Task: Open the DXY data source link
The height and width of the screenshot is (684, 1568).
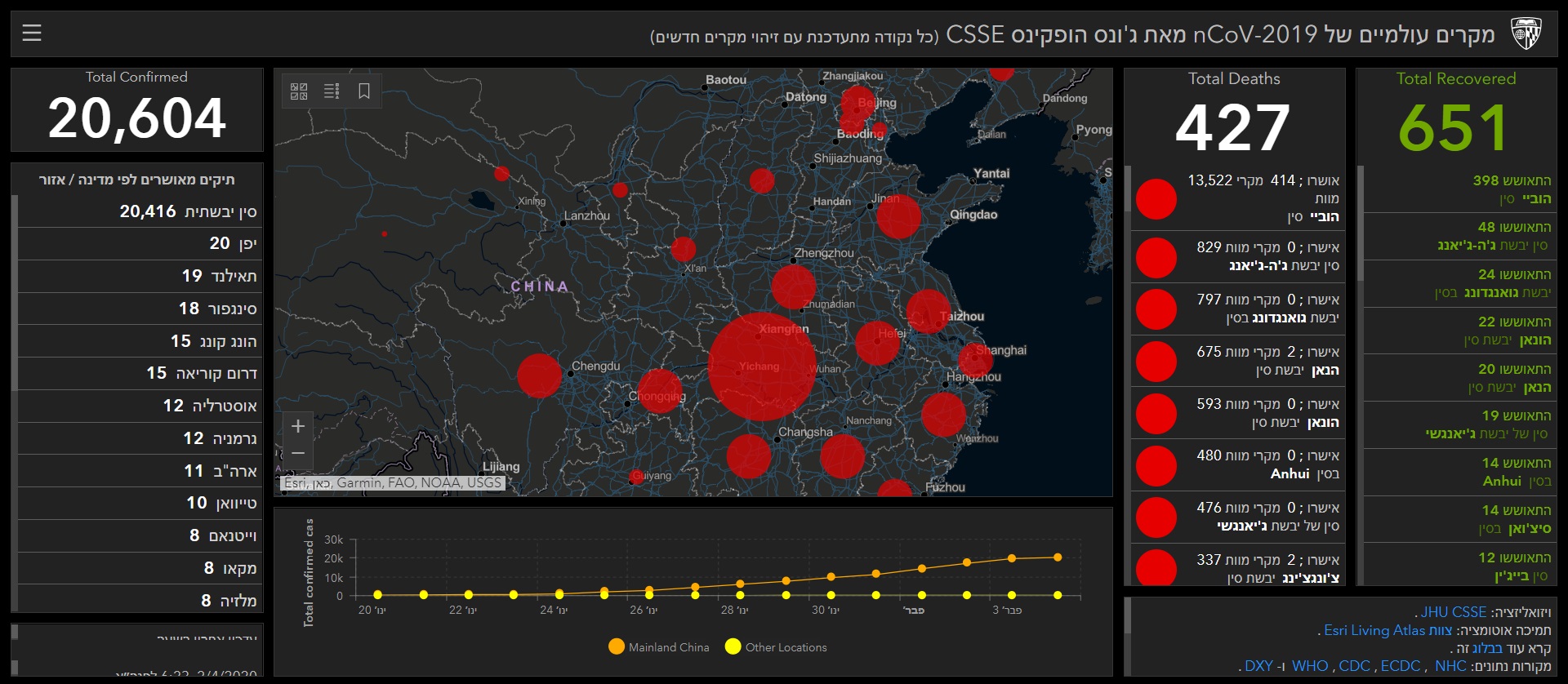Action: (x=1258, y=666)
